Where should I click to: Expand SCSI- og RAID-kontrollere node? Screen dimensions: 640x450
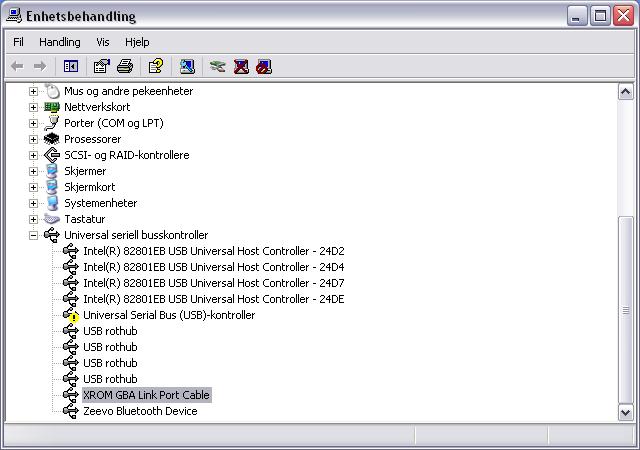click(x=33, y=155)
